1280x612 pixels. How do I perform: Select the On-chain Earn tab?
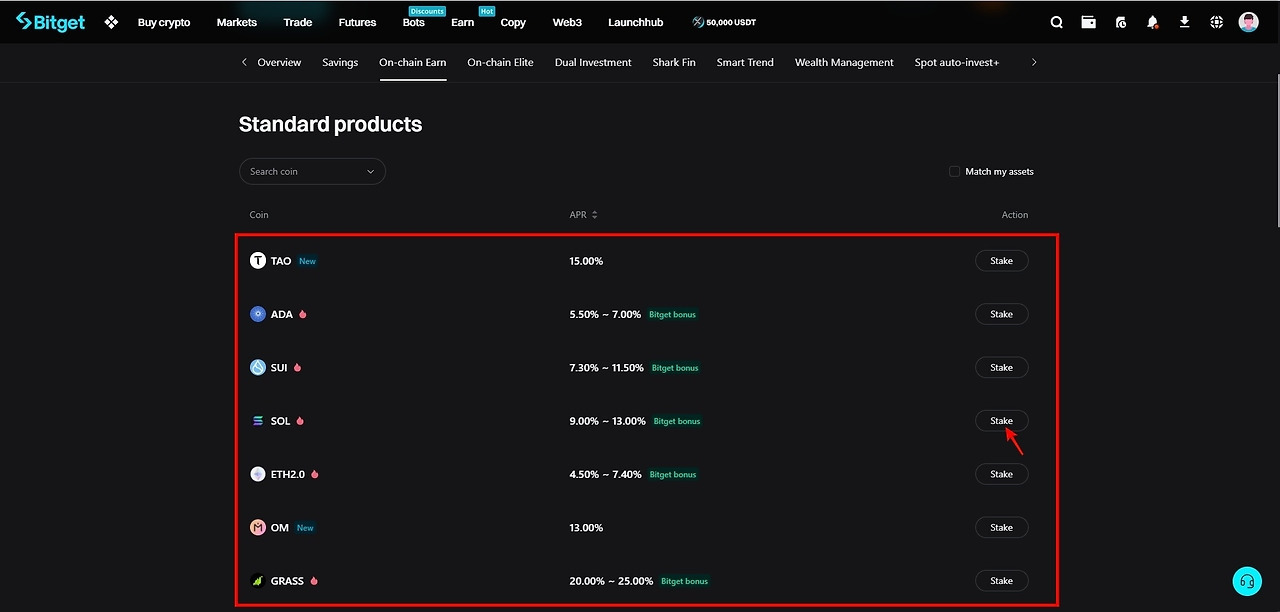(413, 62)
